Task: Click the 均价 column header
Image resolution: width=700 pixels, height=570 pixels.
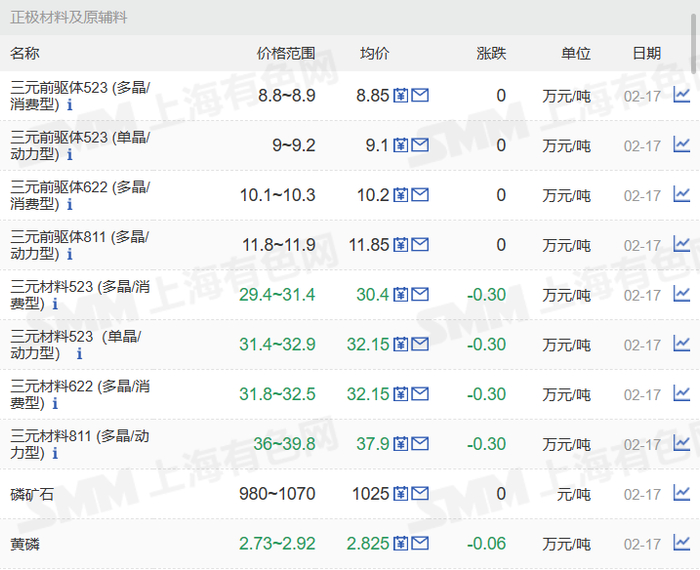Action: click(375, 54)
